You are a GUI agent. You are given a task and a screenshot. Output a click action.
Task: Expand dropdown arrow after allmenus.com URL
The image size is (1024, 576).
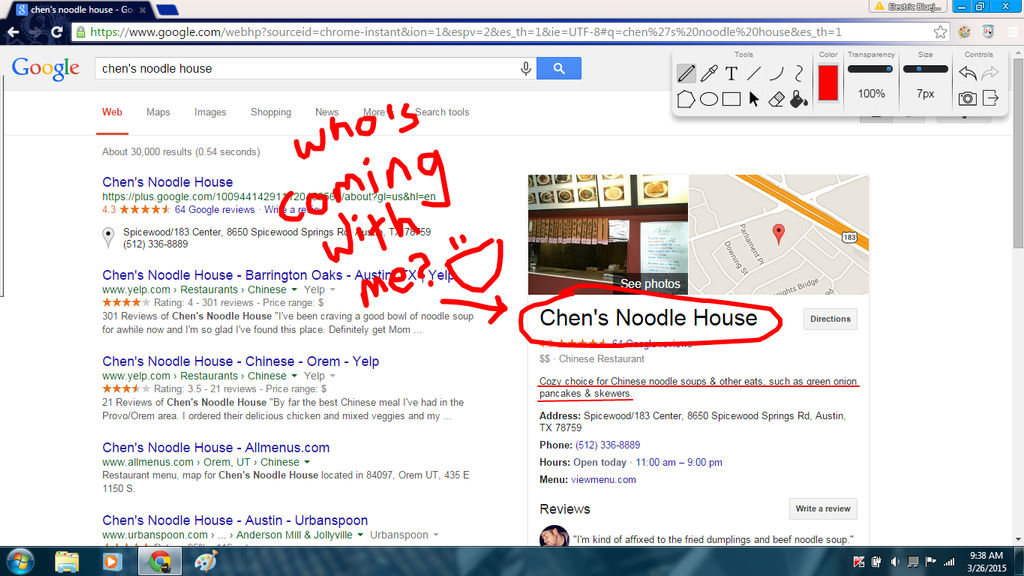pyautogui.click(x=307, y=462)
